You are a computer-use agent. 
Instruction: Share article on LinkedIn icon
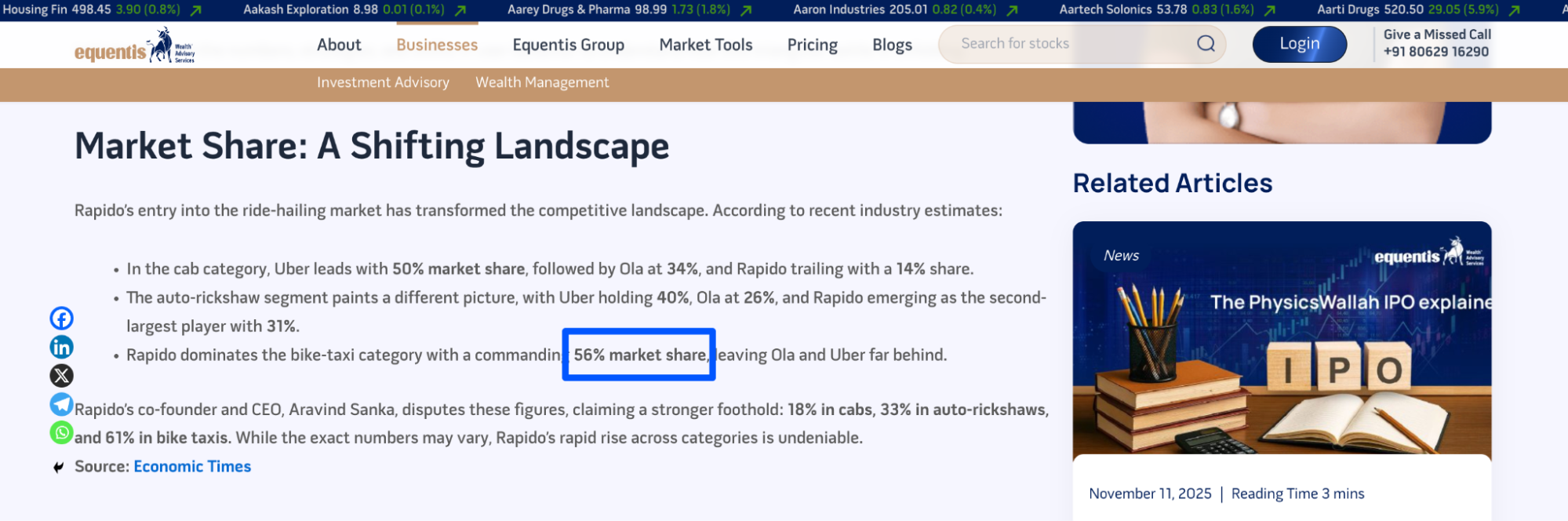62,347
